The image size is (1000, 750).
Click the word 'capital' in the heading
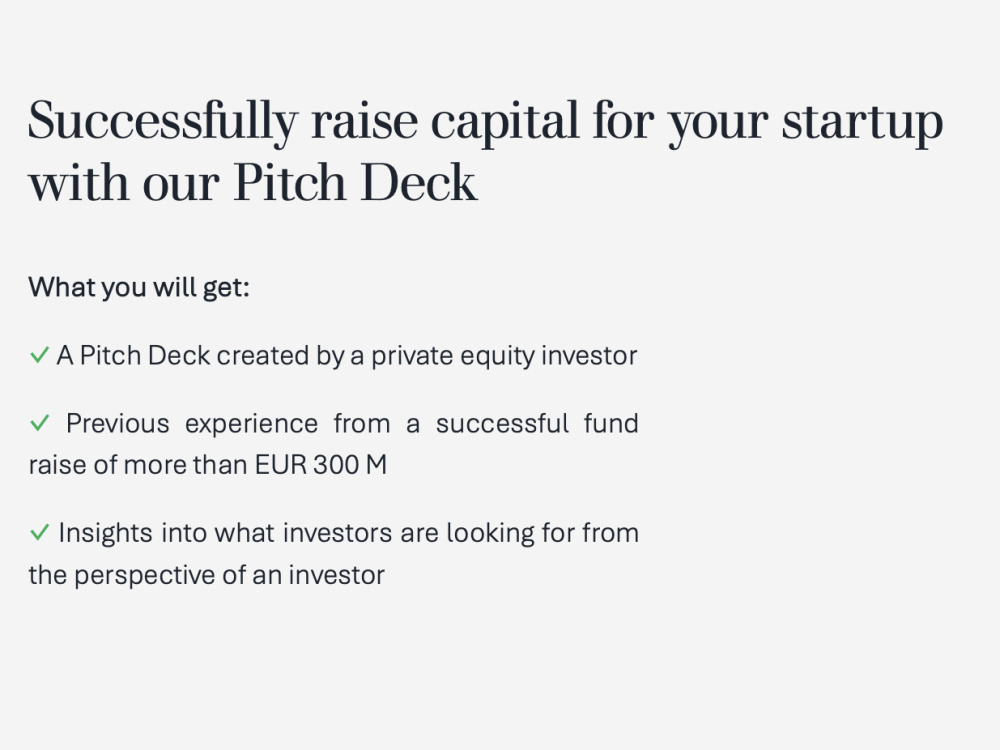tap(504, 123)
